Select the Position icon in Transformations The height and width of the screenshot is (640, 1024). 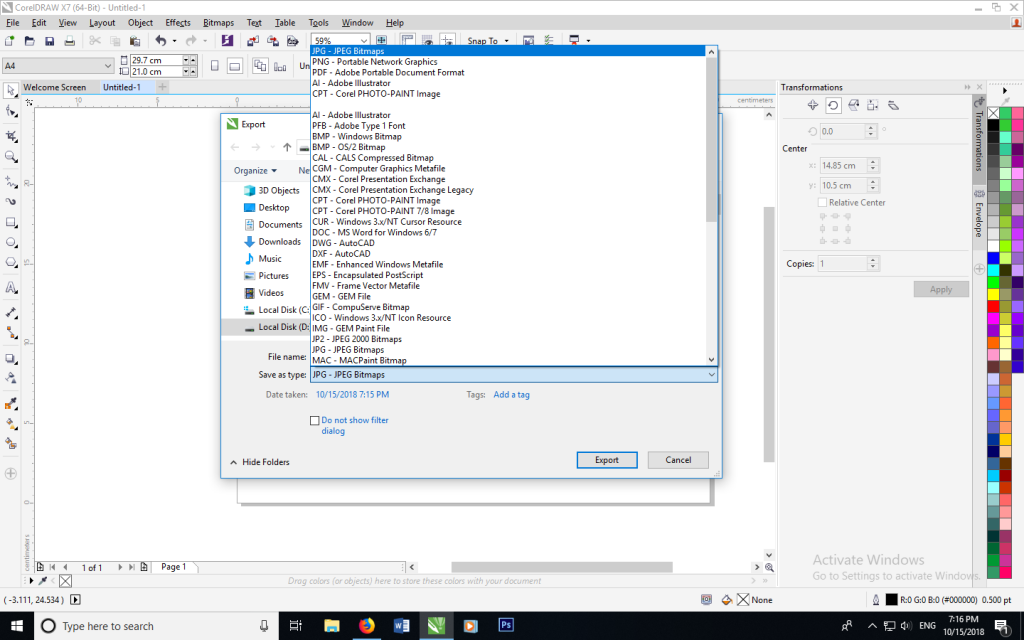(x=812, y=105)
